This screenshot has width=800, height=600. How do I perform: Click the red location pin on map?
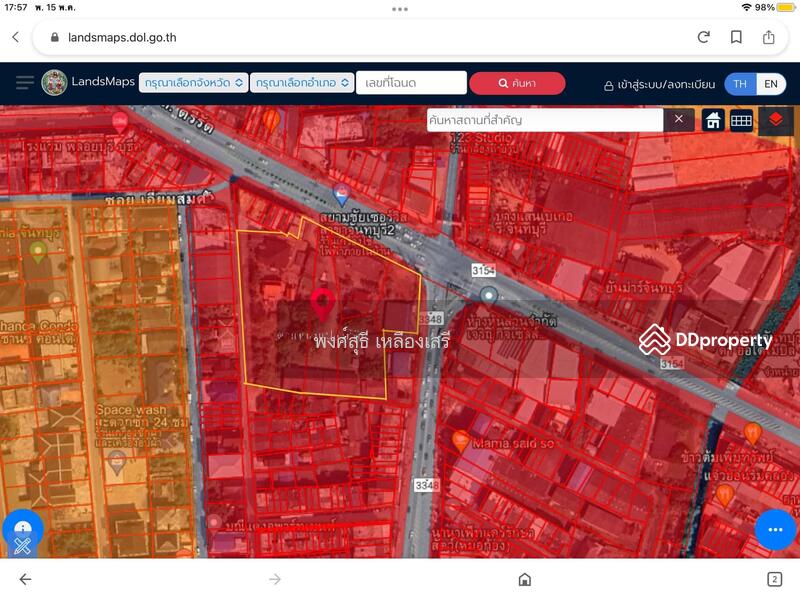(322, 303)
